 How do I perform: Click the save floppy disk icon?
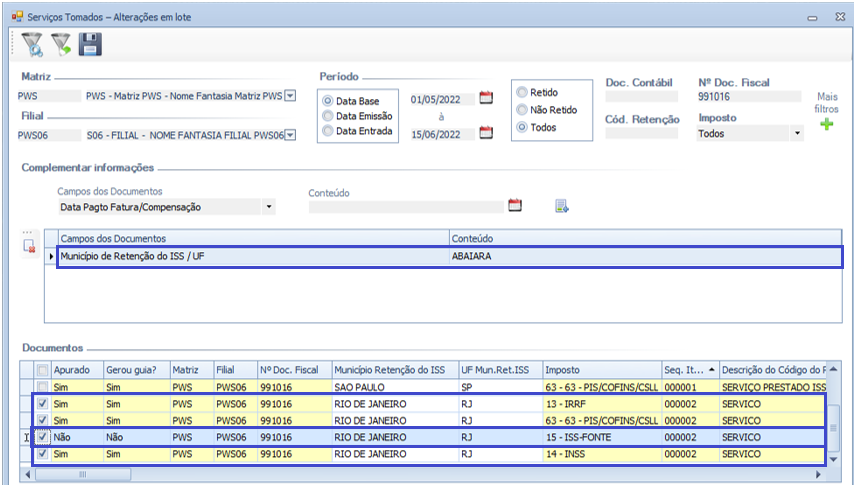click(x=90, y=44)
